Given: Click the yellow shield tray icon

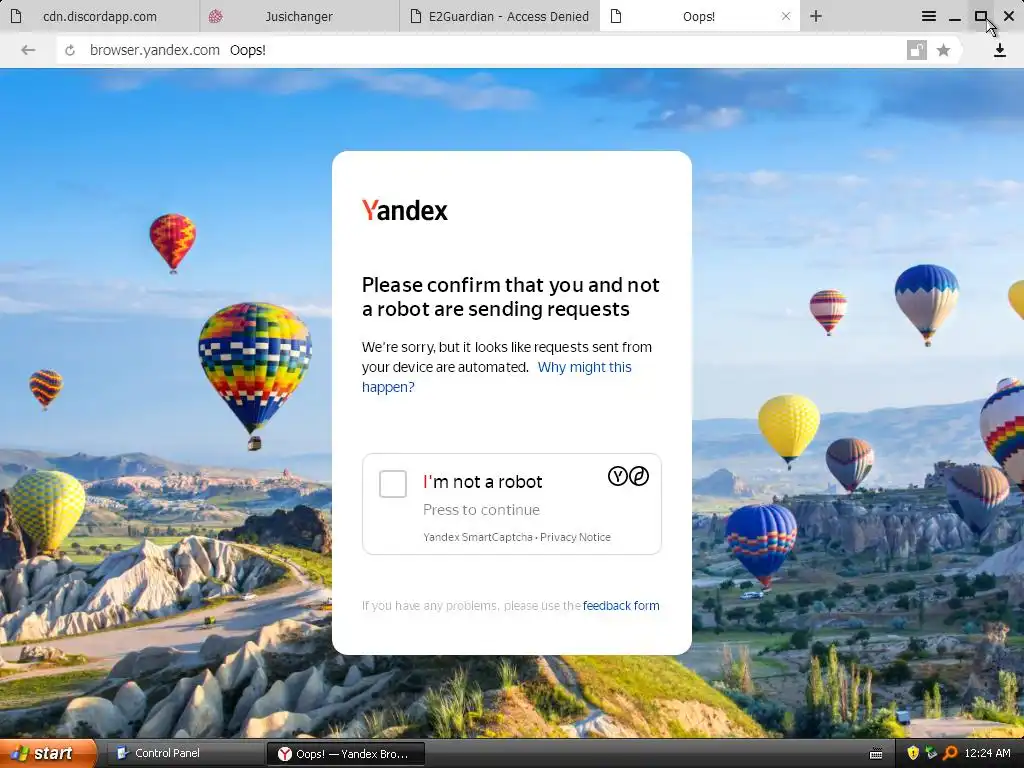Looking at the screenshot, I should (913, 754).
